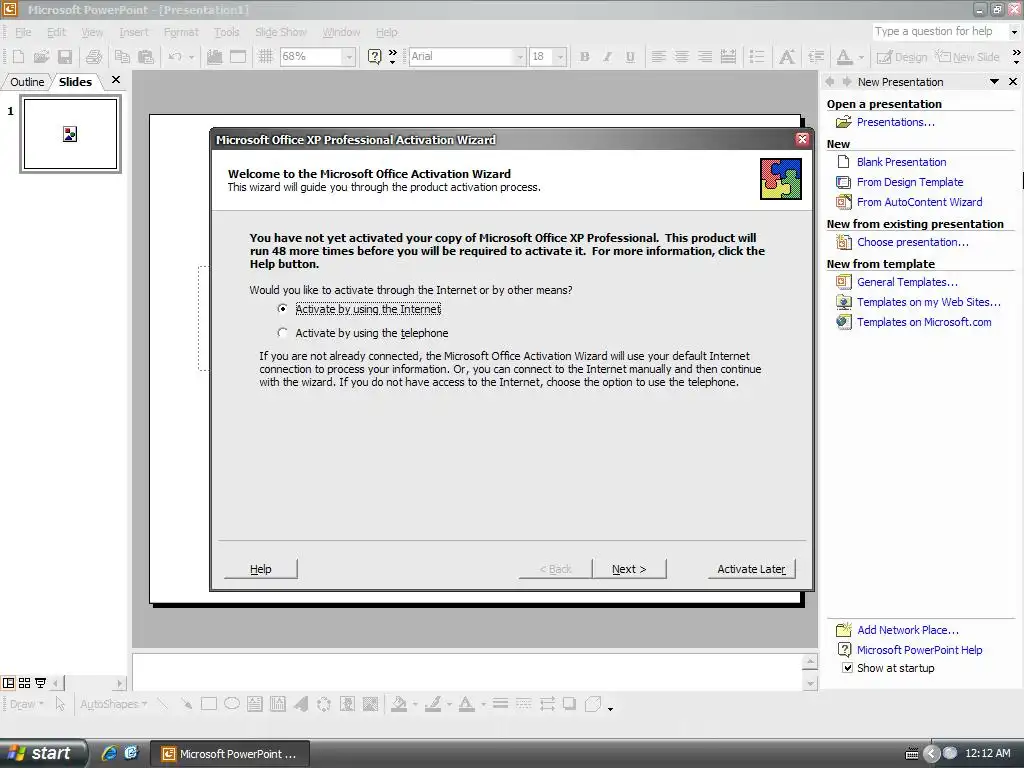The width and height of the screenshot is (1024, 768).
Task: Click the Insert Chart toolbar icon
Action: 214,57
